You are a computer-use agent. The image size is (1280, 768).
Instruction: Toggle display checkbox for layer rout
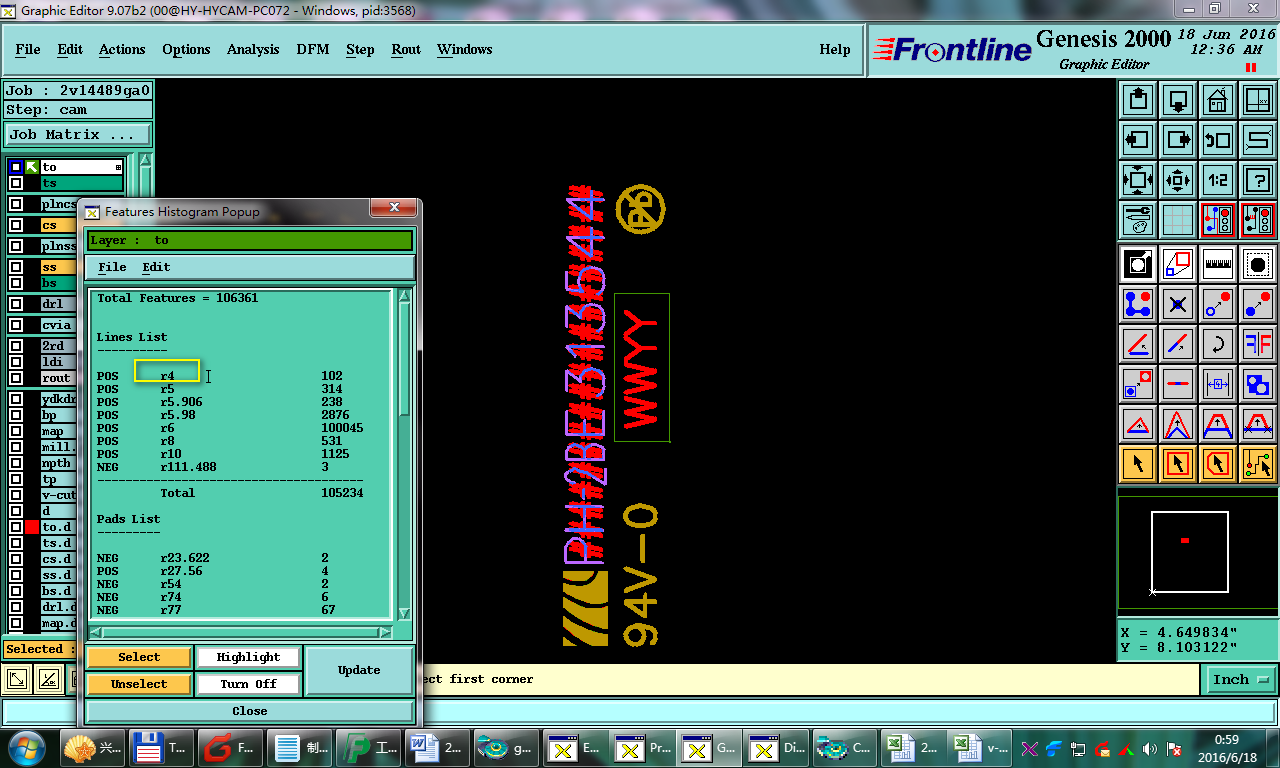tap(15, 378)
